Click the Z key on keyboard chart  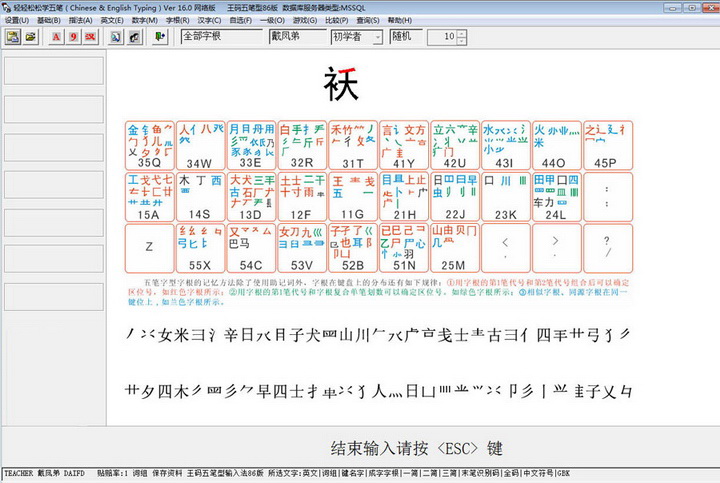tap(149, 248)
